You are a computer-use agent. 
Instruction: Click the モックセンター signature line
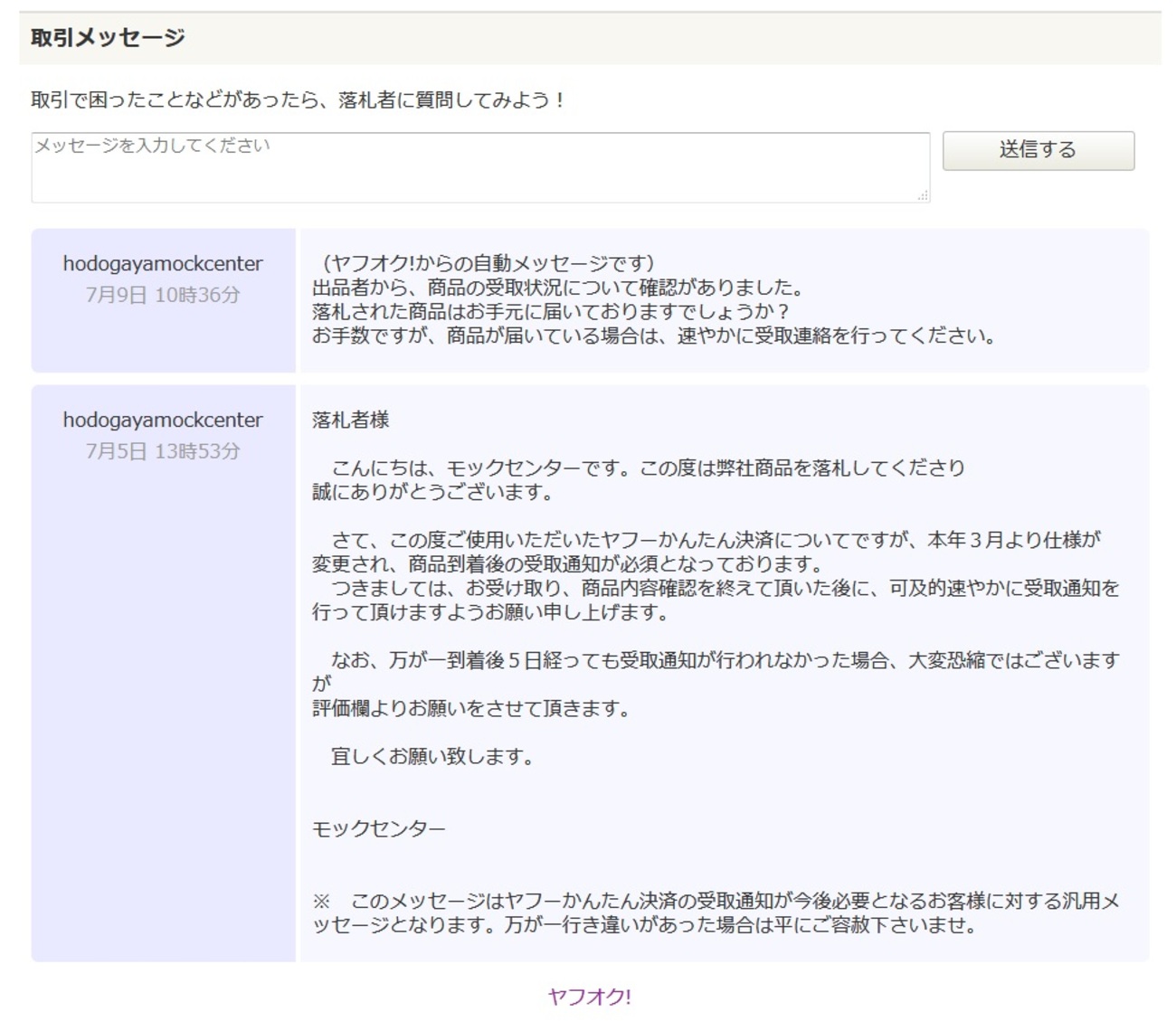(379, 828)
